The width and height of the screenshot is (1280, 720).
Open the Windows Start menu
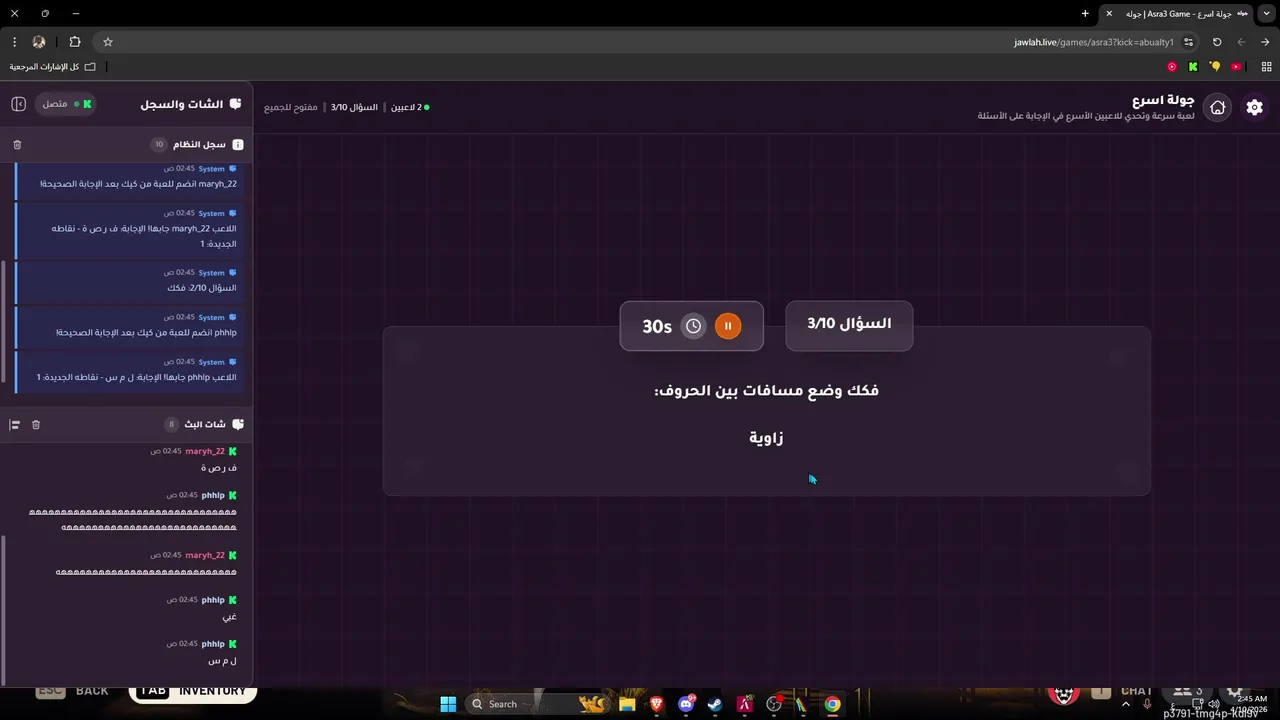448,704
